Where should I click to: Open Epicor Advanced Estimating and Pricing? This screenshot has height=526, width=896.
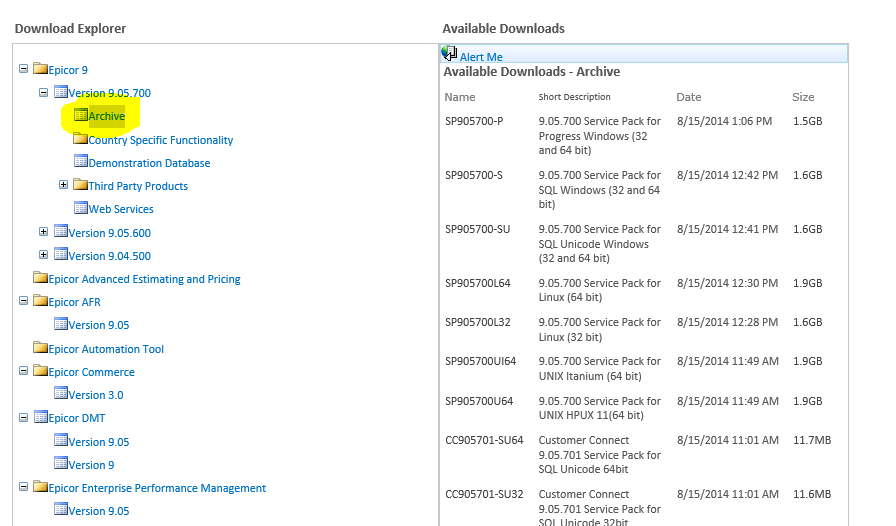(x=144, y=279)
